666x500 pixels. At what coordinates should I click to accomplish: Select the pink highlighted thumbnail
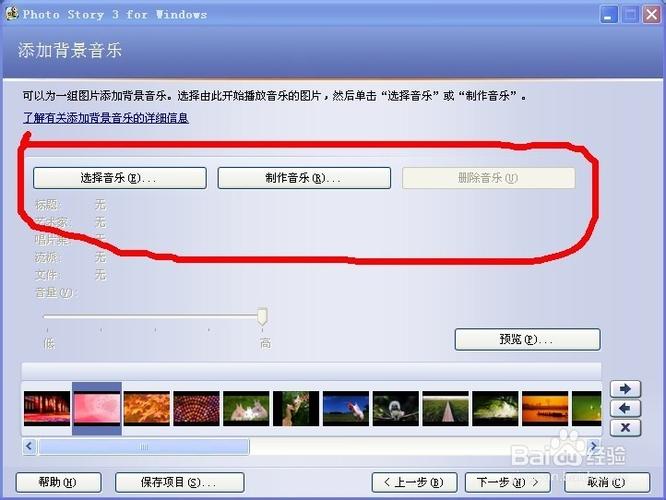(97, 408)
